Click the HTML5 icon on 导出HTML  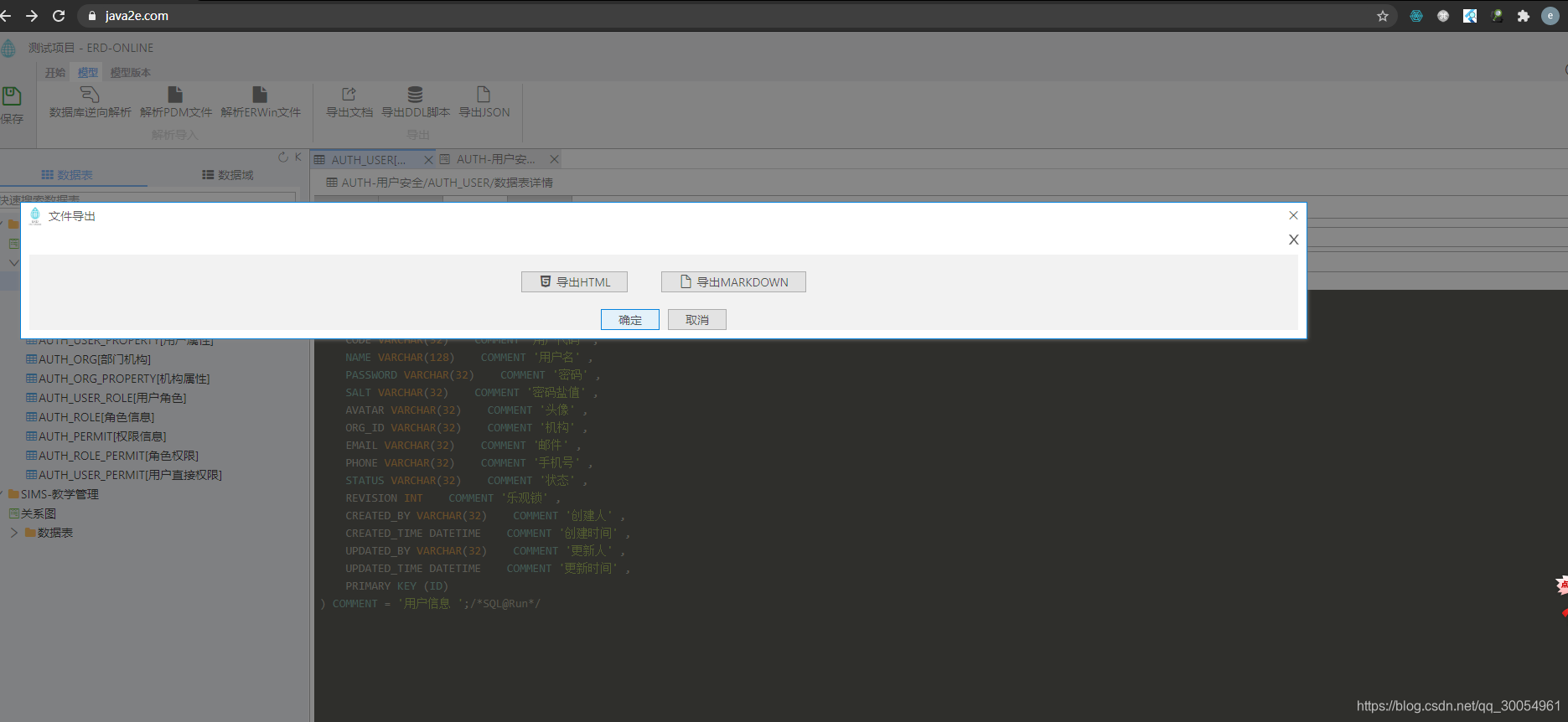pos(546,281)
